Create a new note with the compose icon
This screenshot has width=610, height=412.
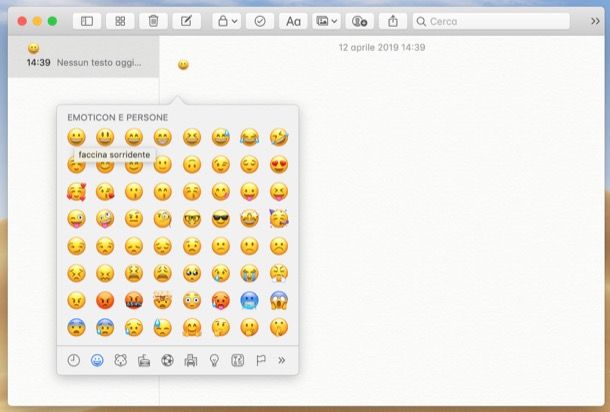(187, 21)
